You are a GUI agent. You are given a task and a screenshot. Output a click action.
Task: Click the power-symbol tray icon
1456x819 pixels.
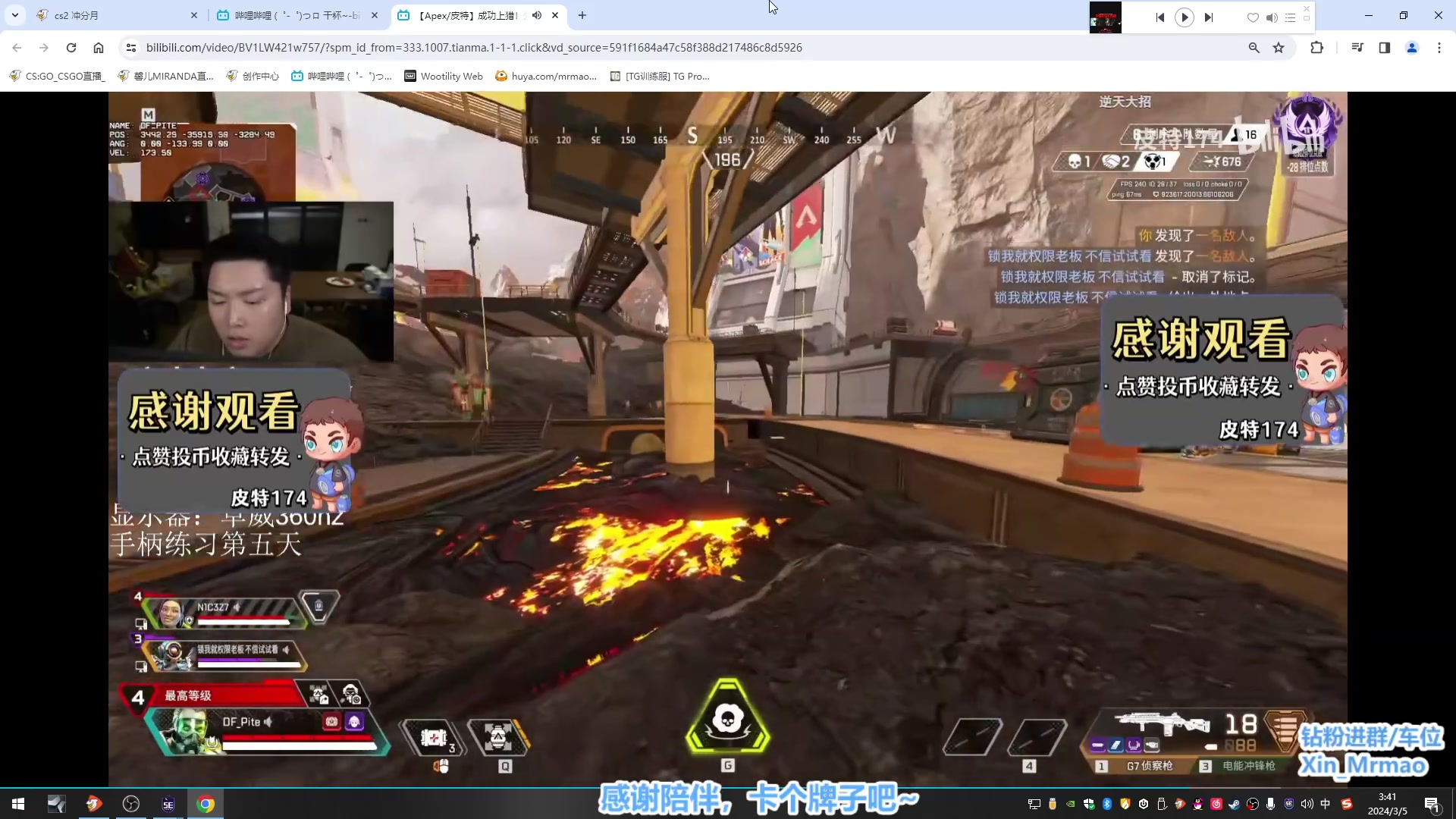point(1144,804)
